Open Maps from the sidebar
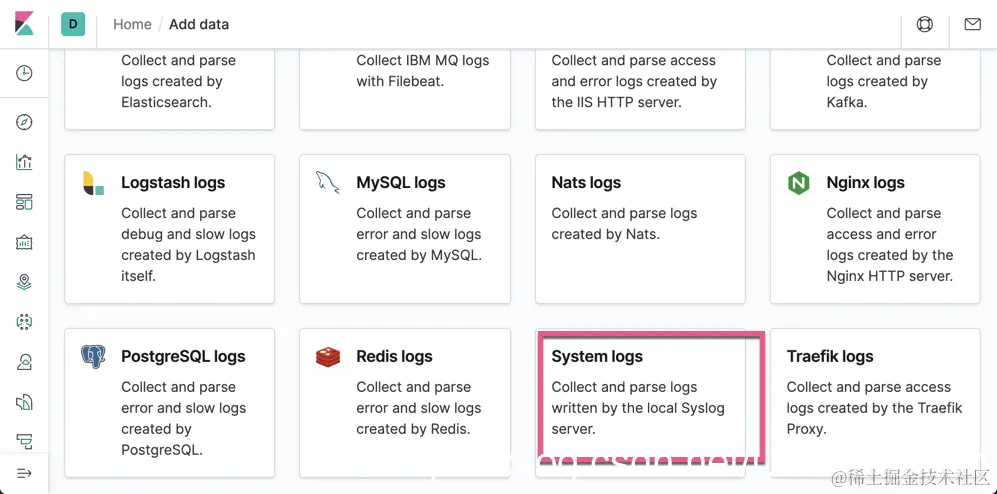Image resolution: width=997 pixels, height=494 pixels. [24, 282]
